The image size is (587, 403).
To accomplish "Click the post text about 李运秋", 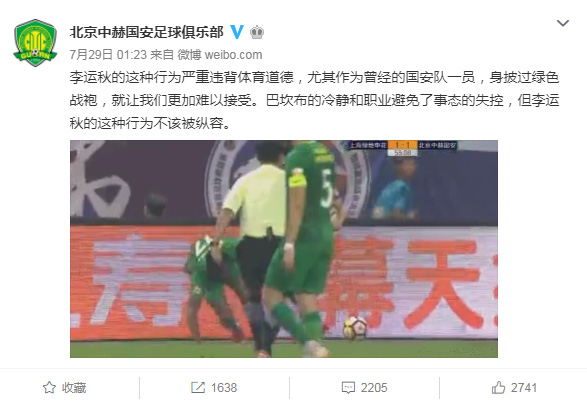I will click(x=314, y=100).
